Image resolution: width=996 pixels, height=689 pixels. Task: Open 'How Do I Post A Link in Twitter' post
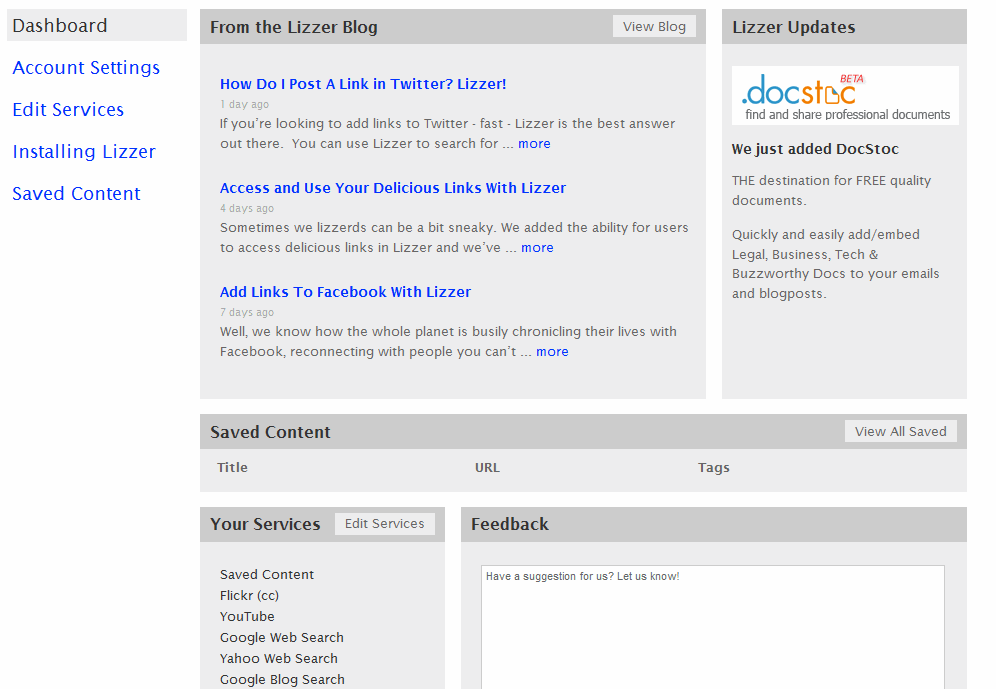(363, 84)
